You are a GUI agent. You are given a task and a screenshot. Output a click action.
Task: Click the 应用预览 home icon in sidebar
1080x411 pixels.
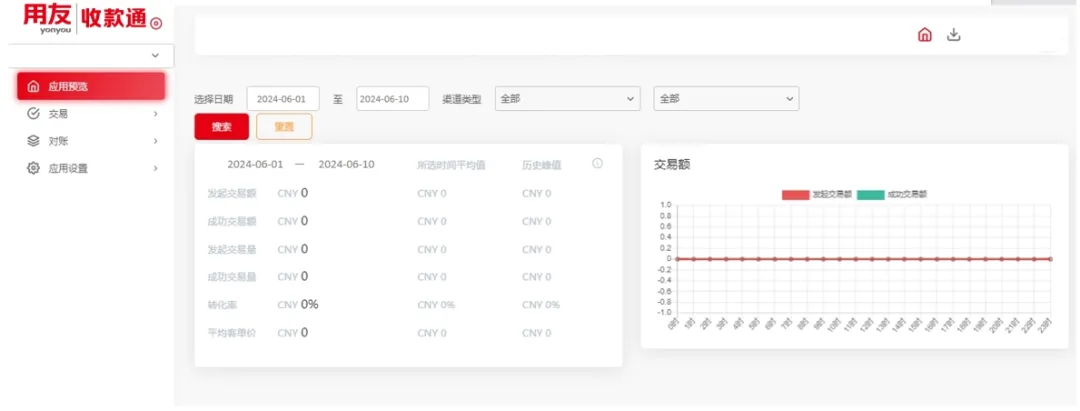33,87
